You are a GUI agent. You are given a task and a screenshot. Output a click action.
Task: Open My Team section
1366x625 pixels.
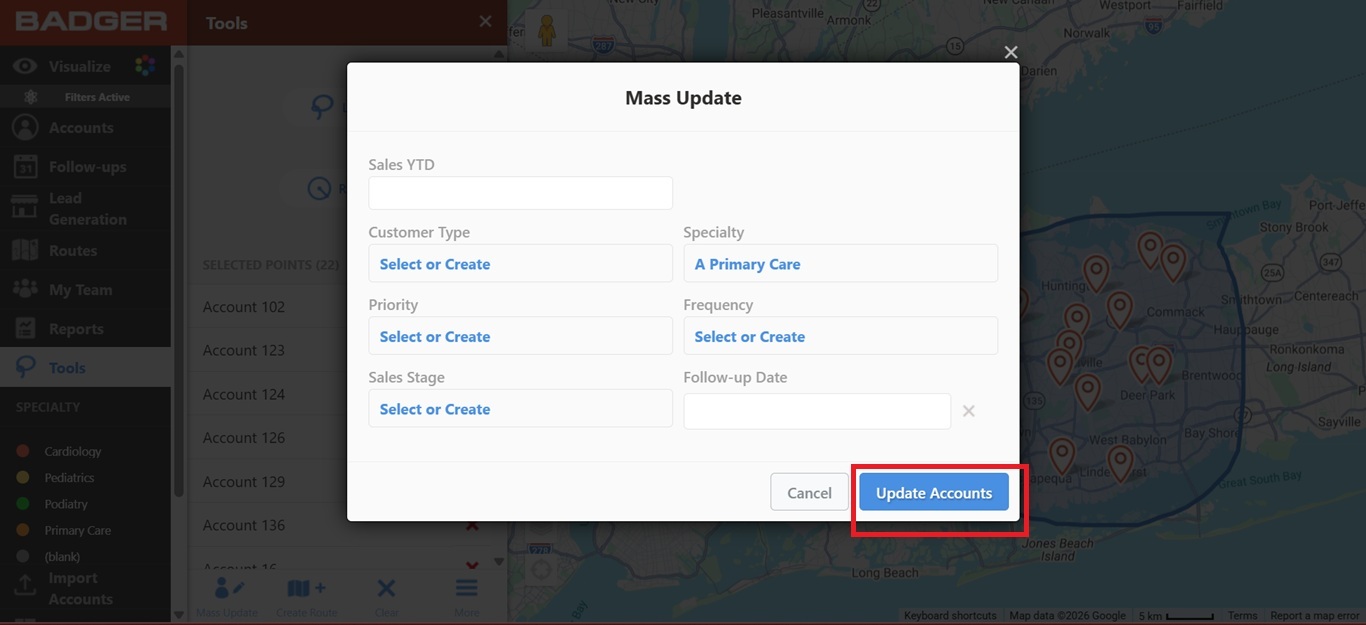click(85, 290)
